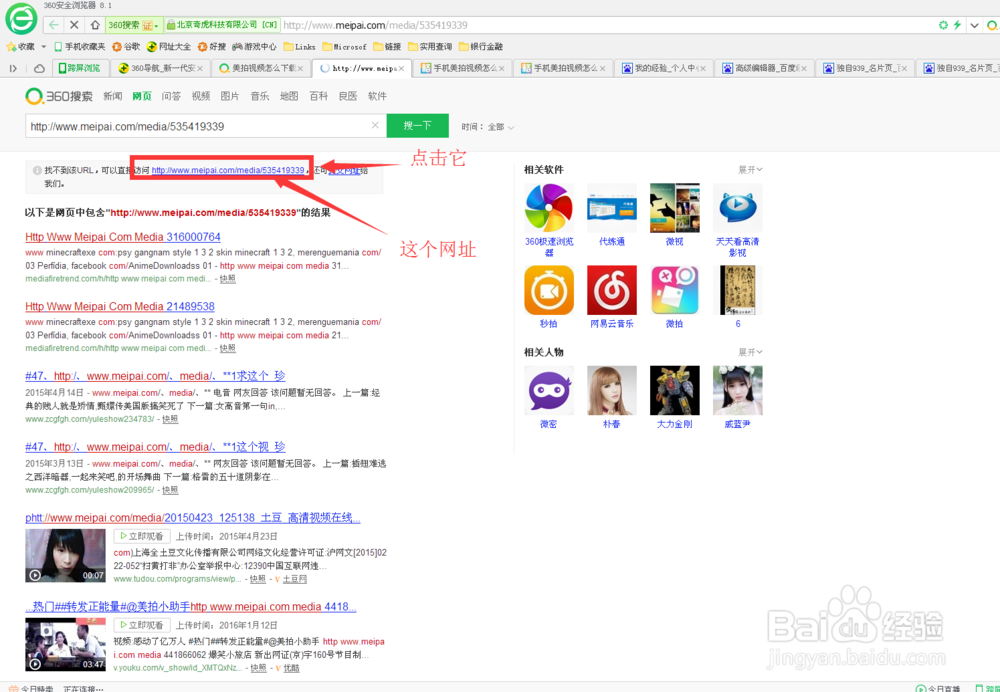Open 网易云音乐 app icon
The width and height of the screenshot is (1000, 692).
612,290
